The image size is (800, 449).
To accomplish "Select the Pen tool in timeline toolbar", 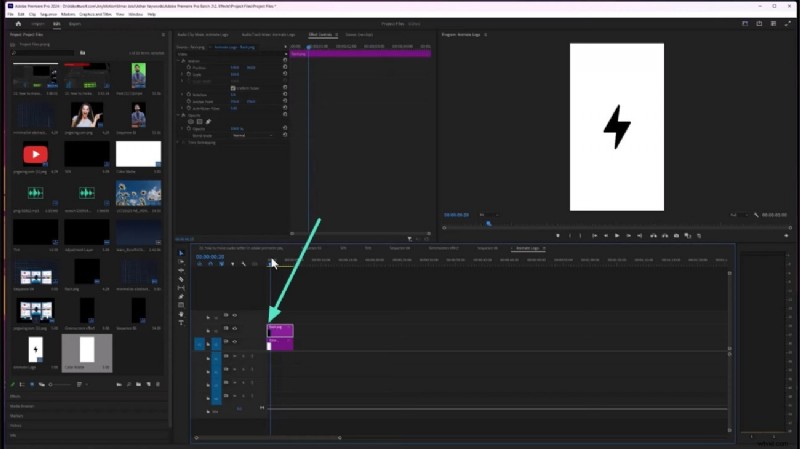I will (x=181, y=296).
